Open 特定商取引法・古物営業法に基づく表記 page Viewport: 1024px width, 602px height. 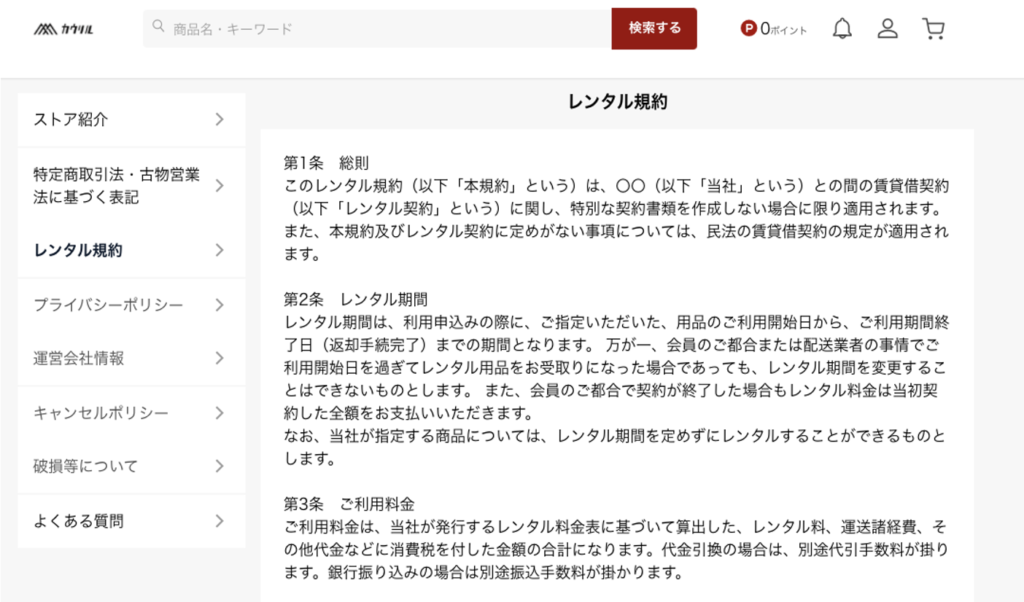(x=116, y=186)
